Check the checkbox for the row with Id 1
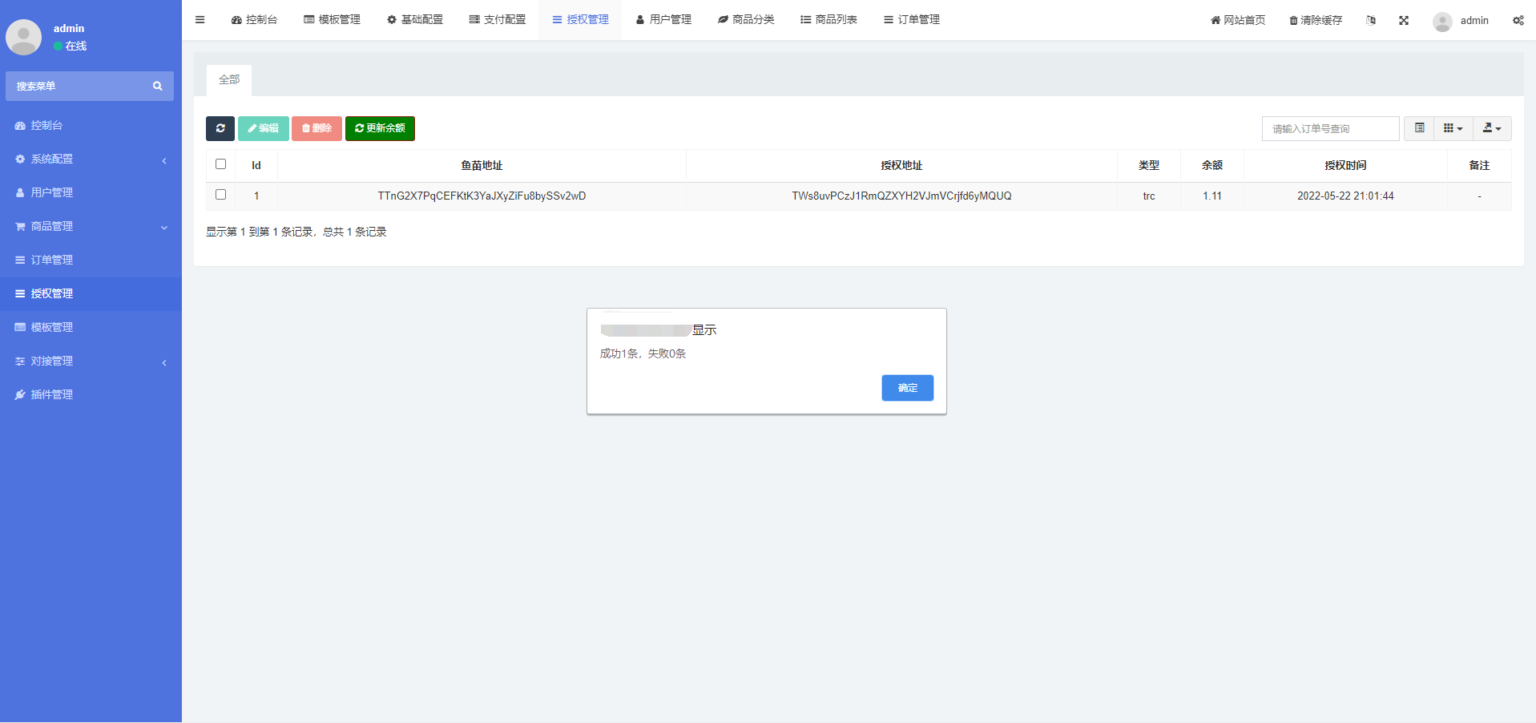 (221, 195)
